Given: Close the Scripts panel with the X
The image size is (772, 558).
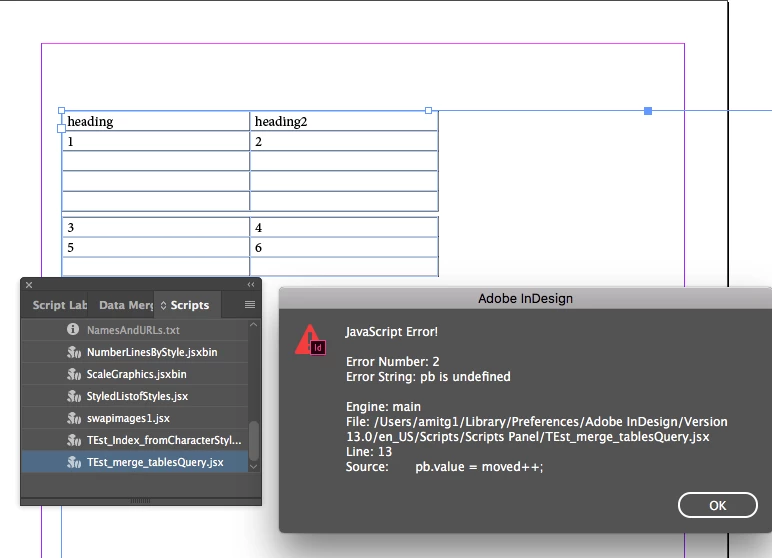Looking at the screenshot, I should pyautogui.click(x=29, y=285).
